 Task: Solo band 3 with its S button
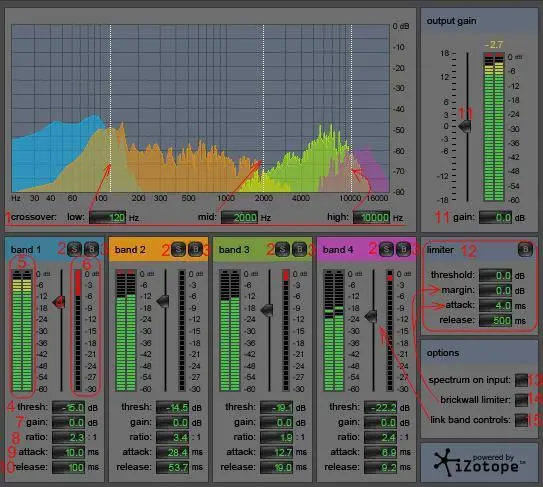pyautogui.click(x=282, y=249)
